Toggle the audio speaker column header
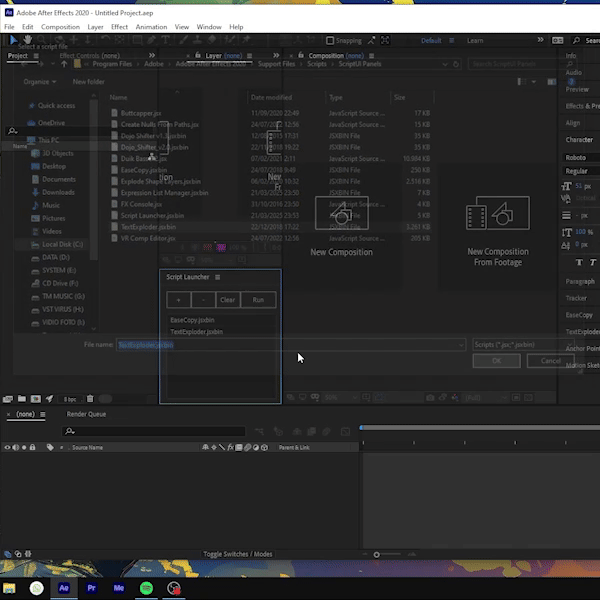 [x=16, y=447]
